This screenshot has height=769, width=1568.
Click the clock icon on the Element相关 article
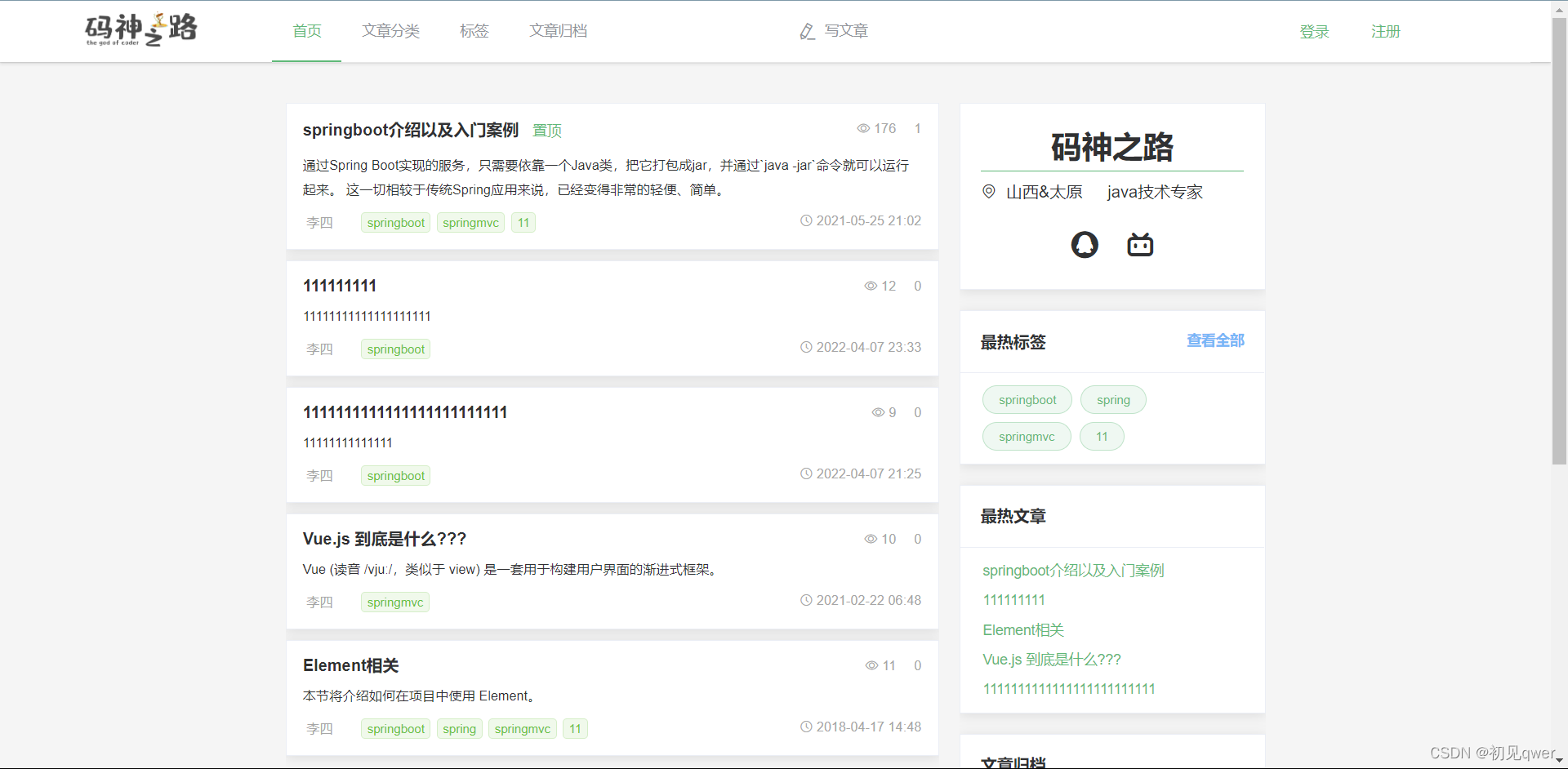(x=805, y=726)
